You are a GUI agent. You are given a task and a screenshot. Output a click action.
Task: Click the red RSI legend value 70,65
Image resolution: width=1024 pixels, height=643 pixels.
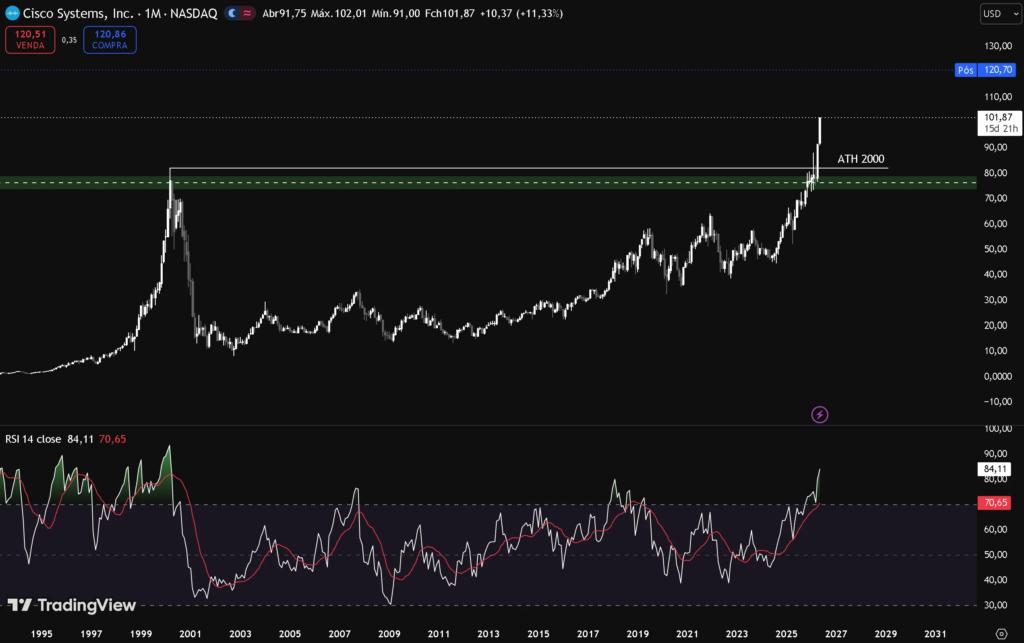pos(112,439)
